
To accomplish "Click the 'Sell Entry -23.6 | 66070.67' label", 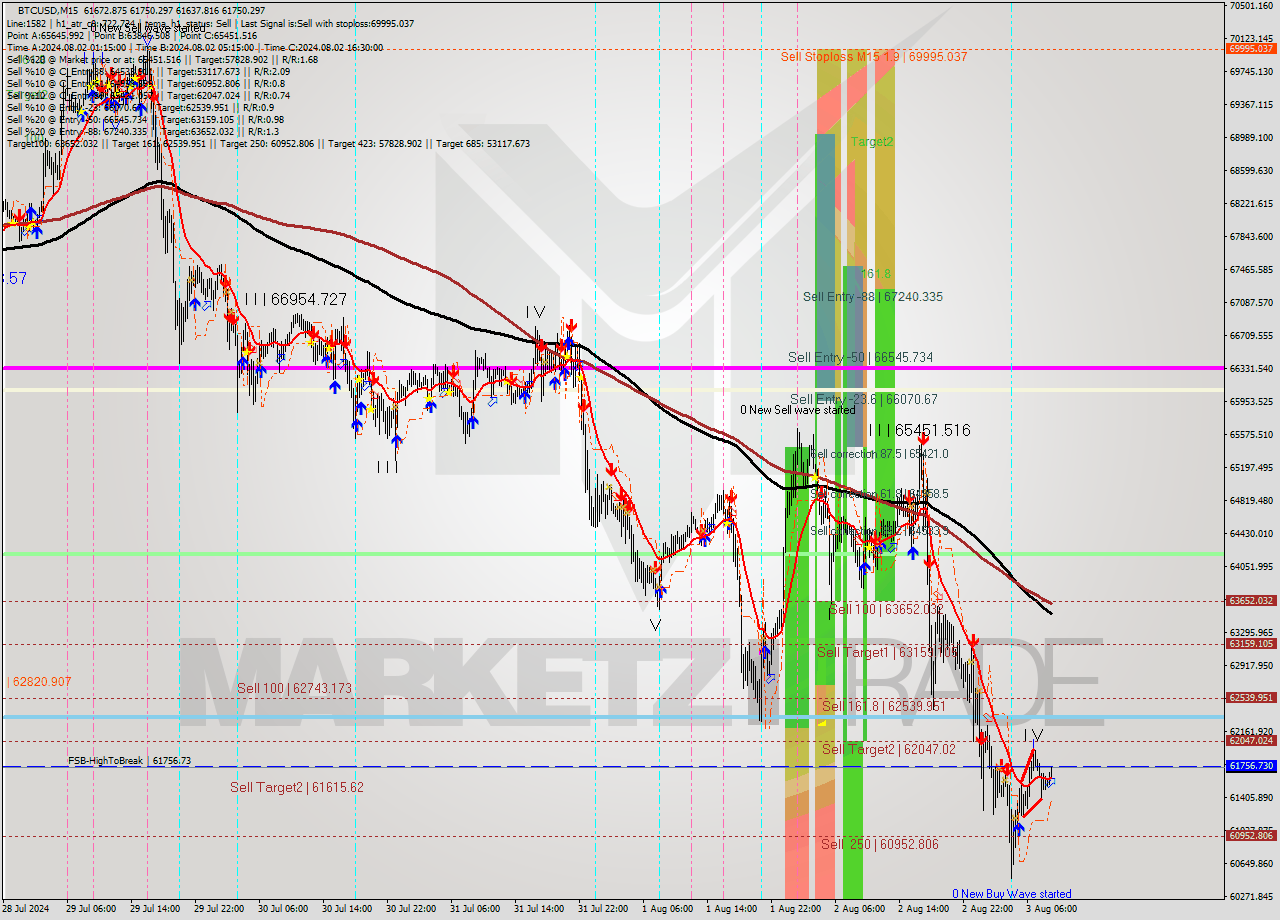I will pos(863,399).
